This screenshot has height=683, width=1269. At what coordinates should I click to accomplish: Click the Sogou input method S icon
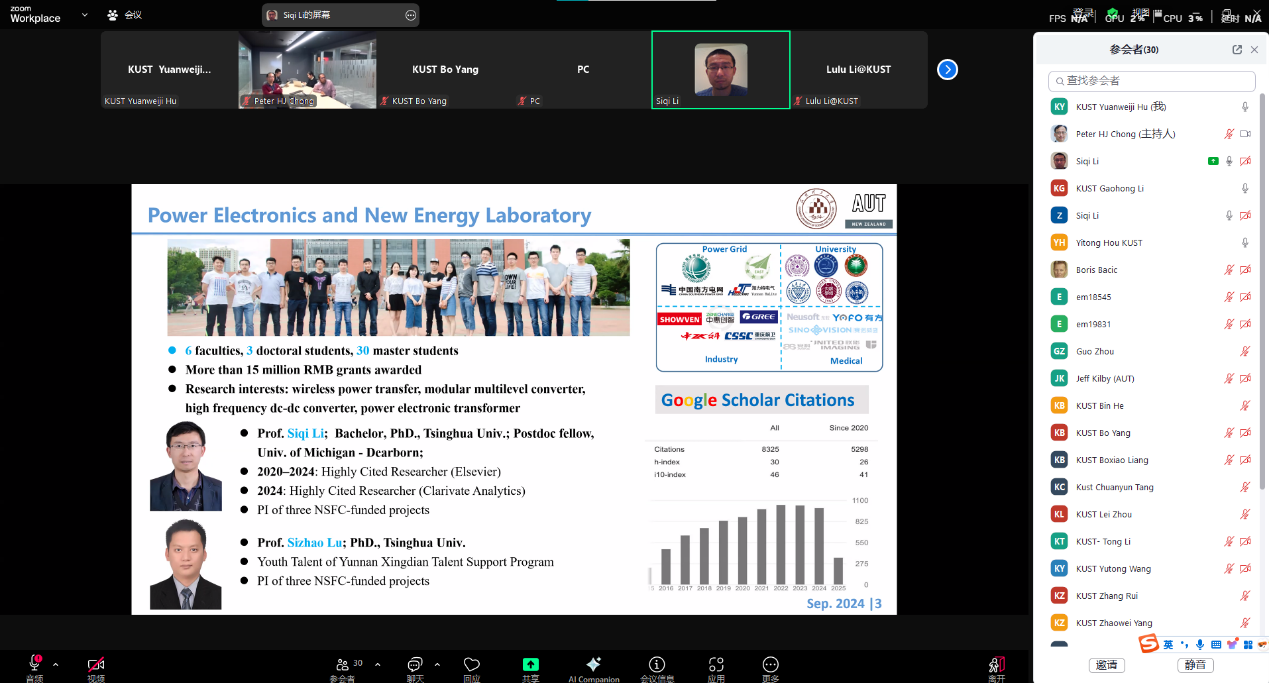point(1148,643)
